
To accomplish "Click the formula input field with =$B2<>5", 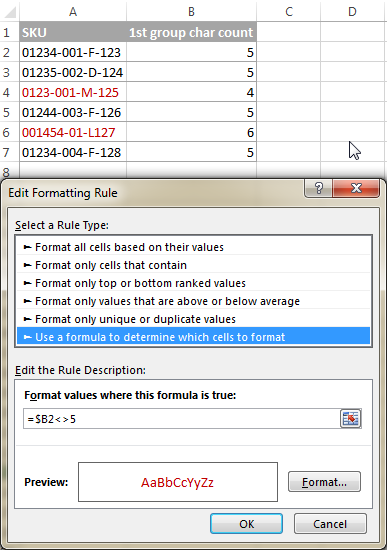I will [x=182, y=419].
